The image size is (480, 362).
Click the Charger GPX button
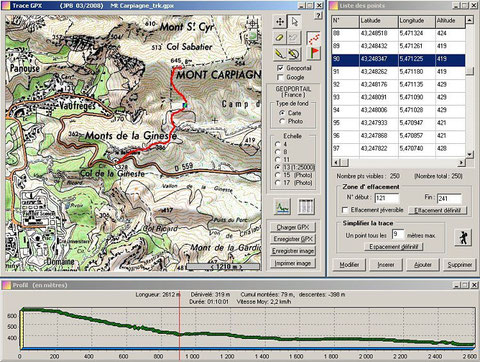(x=293, y=227)
